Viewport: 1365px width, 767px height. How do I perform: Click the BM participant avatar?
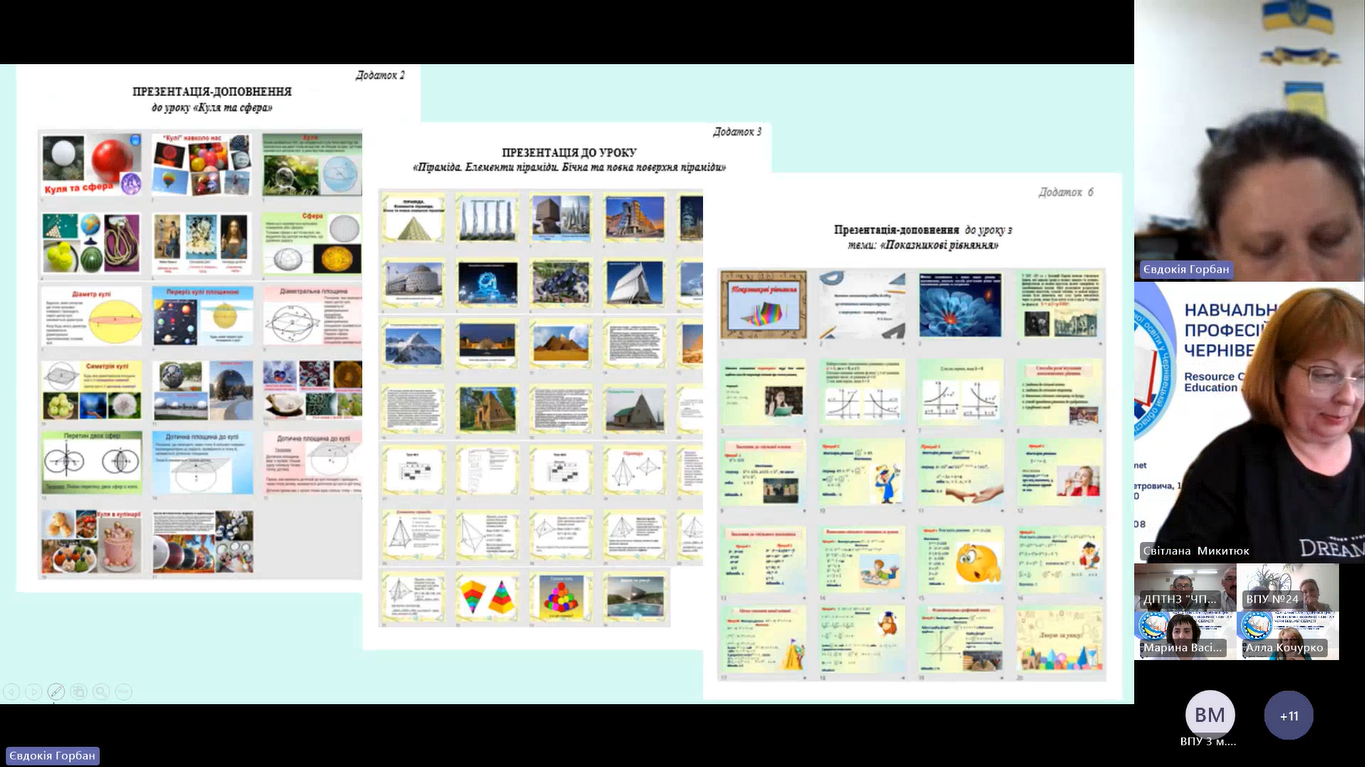(1210, 715)
